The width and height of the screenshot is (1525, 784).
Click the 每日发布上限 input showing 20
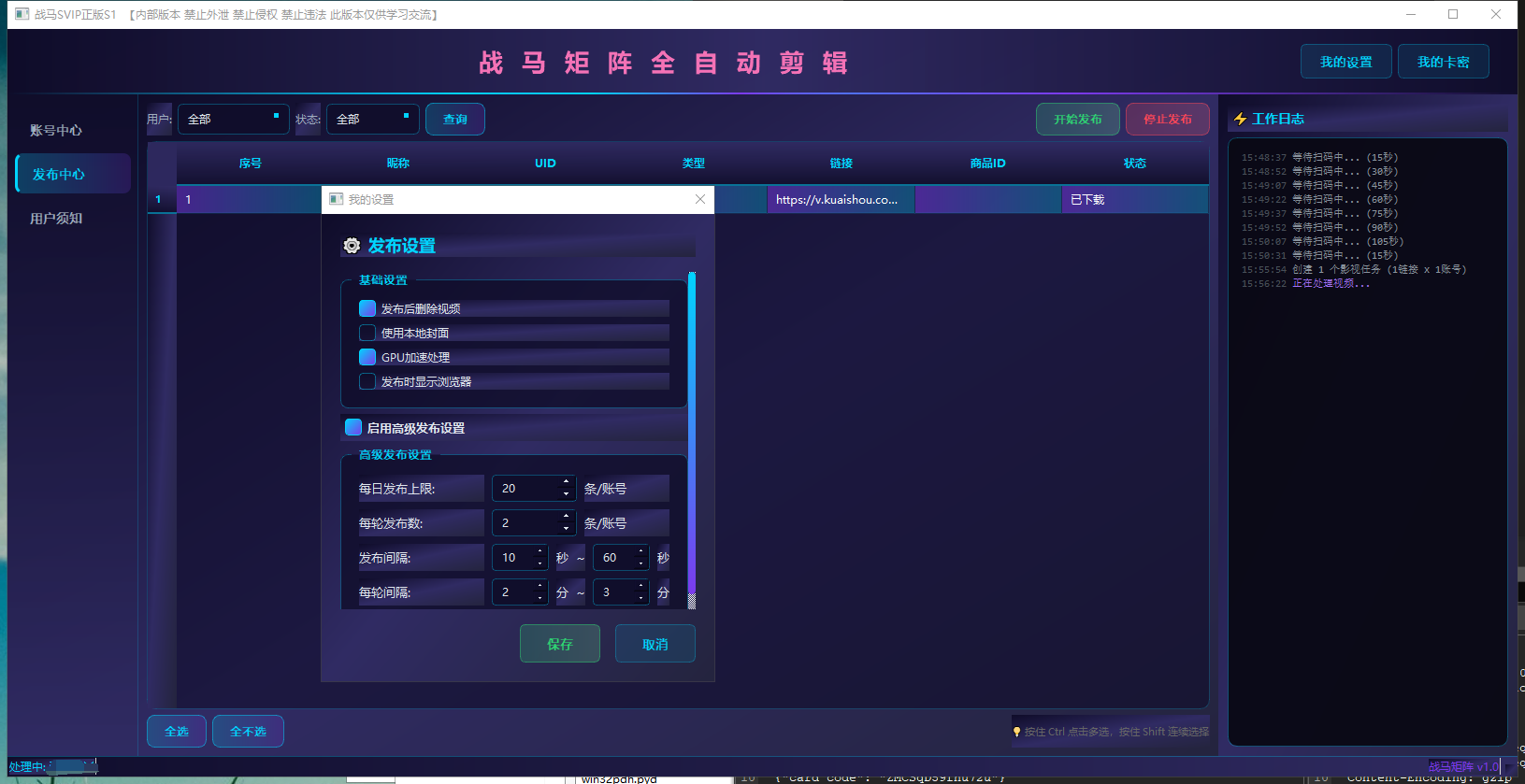533,489
